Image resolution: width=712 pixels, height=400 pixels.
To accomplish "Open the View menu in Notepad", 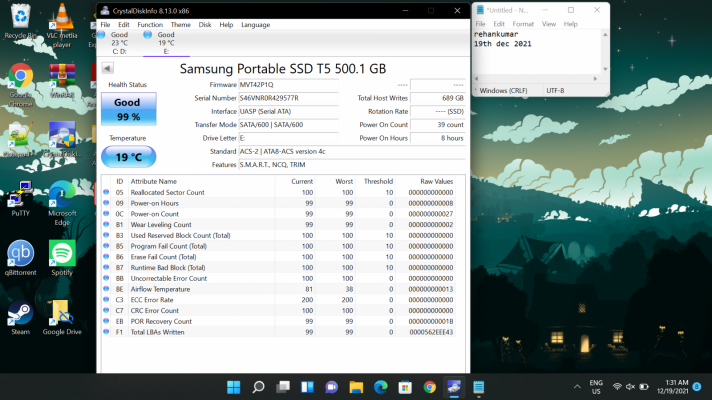I will [549, 24].
